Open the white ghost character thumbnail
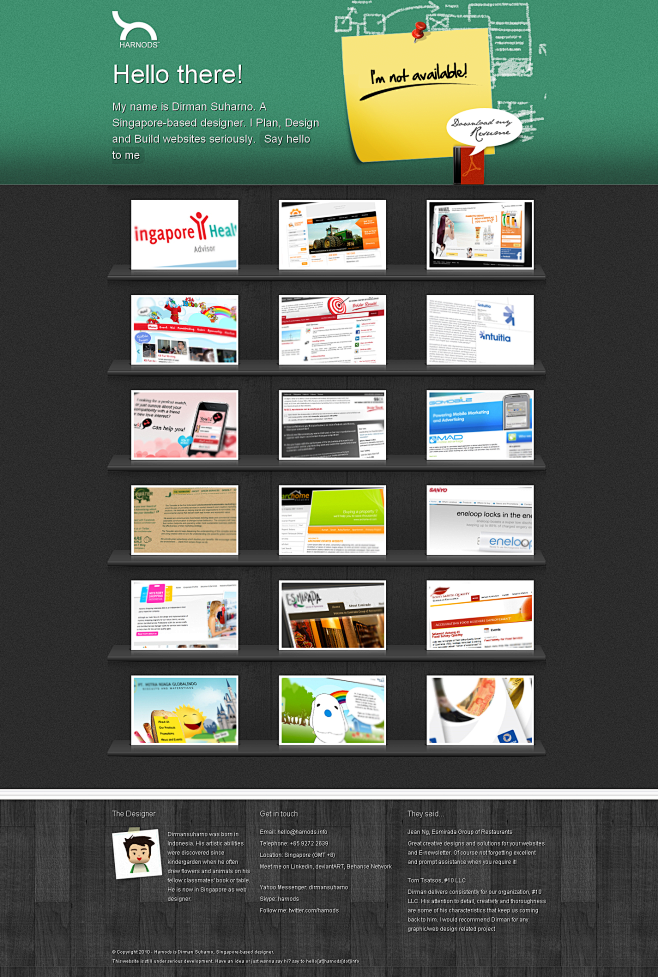 pos(332,710)
